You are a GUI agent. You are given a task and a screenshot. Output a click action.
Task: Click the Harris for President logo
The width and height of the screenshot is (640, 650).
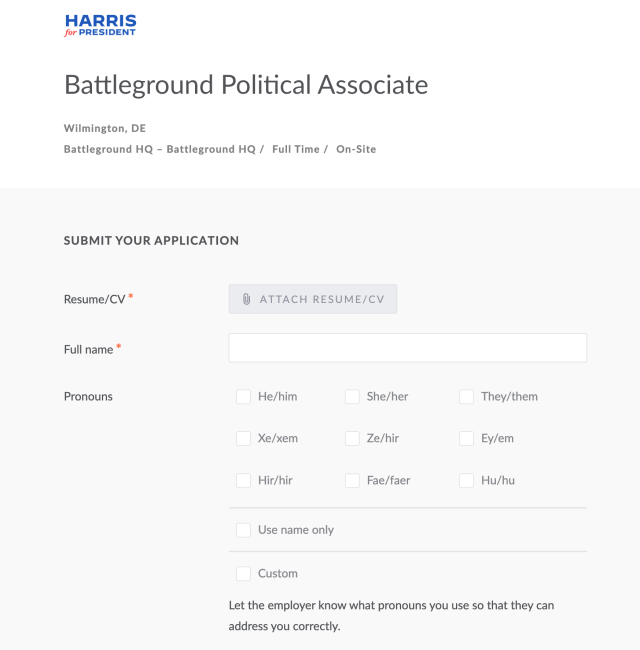tap(100, 25)
